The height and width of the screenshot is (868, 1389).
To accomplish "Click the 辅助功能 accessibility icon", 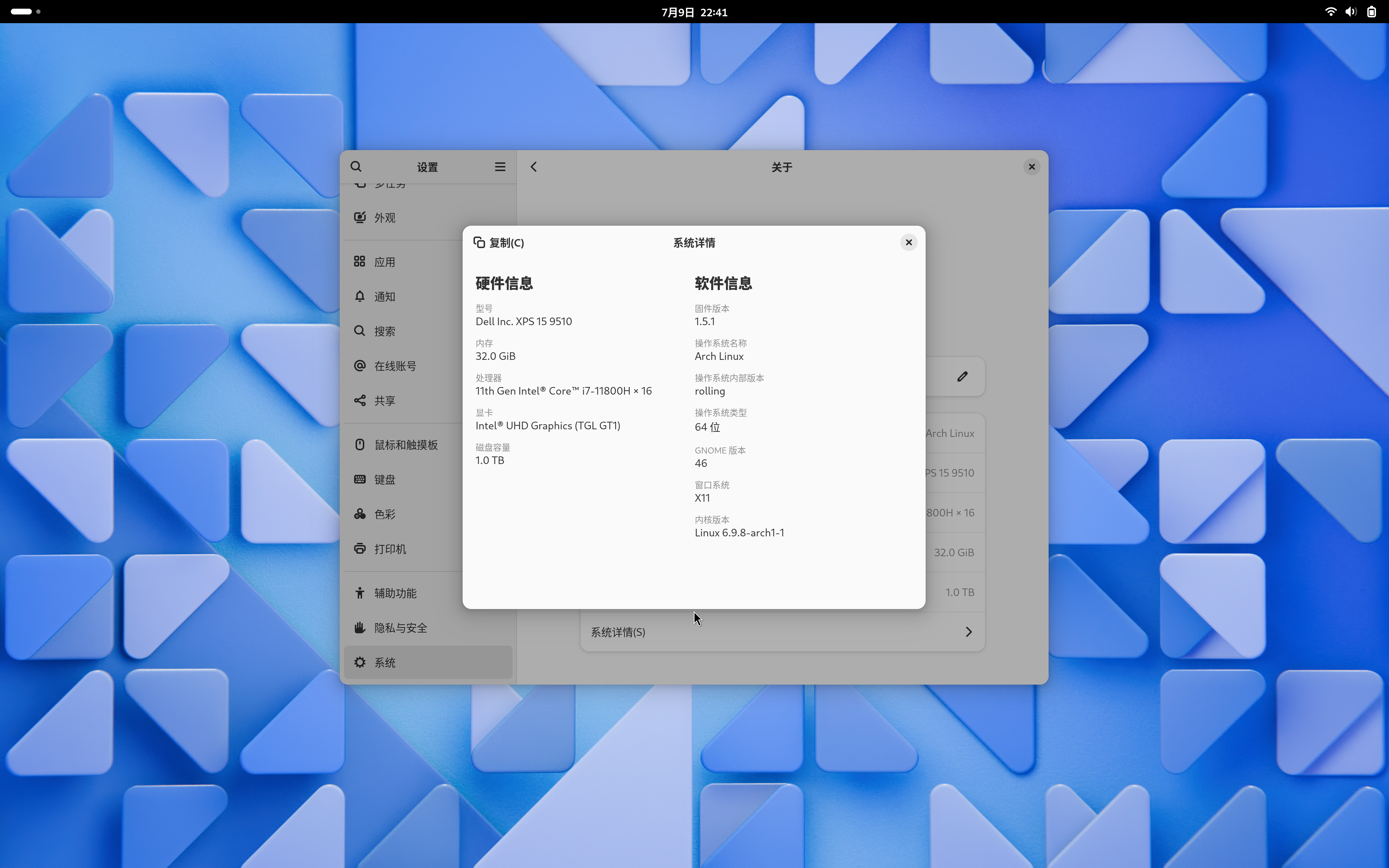I will tap(360, 593).
